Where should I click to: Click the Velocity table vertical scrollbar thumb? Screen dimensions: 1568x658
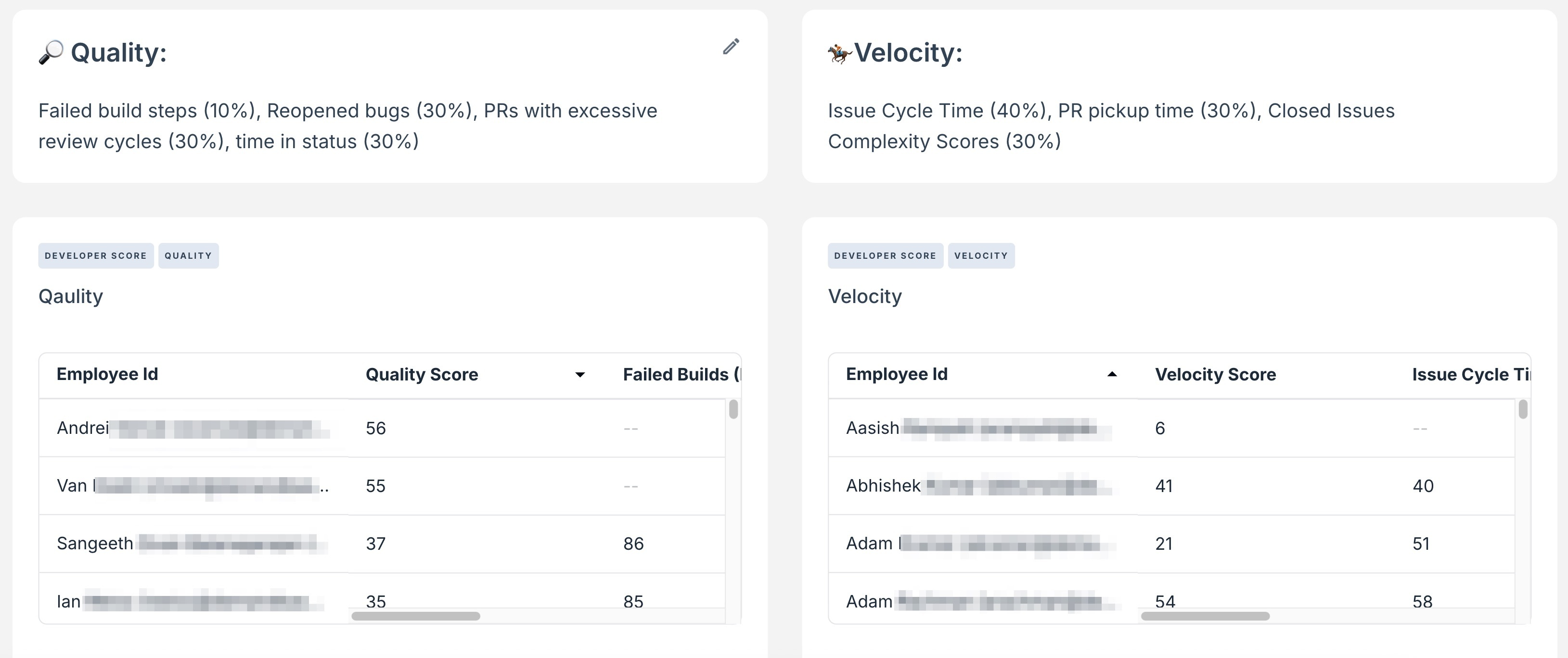[1522, 409]
